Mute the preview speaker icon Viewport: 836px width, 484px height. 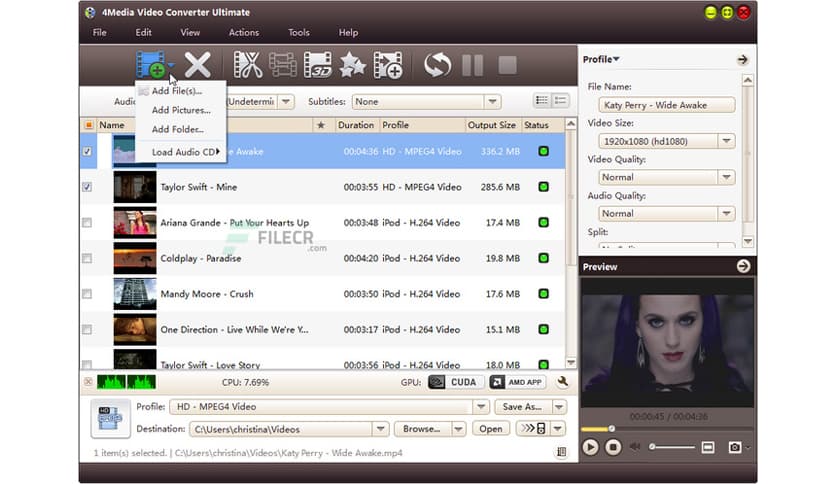[x=634, y=446]
